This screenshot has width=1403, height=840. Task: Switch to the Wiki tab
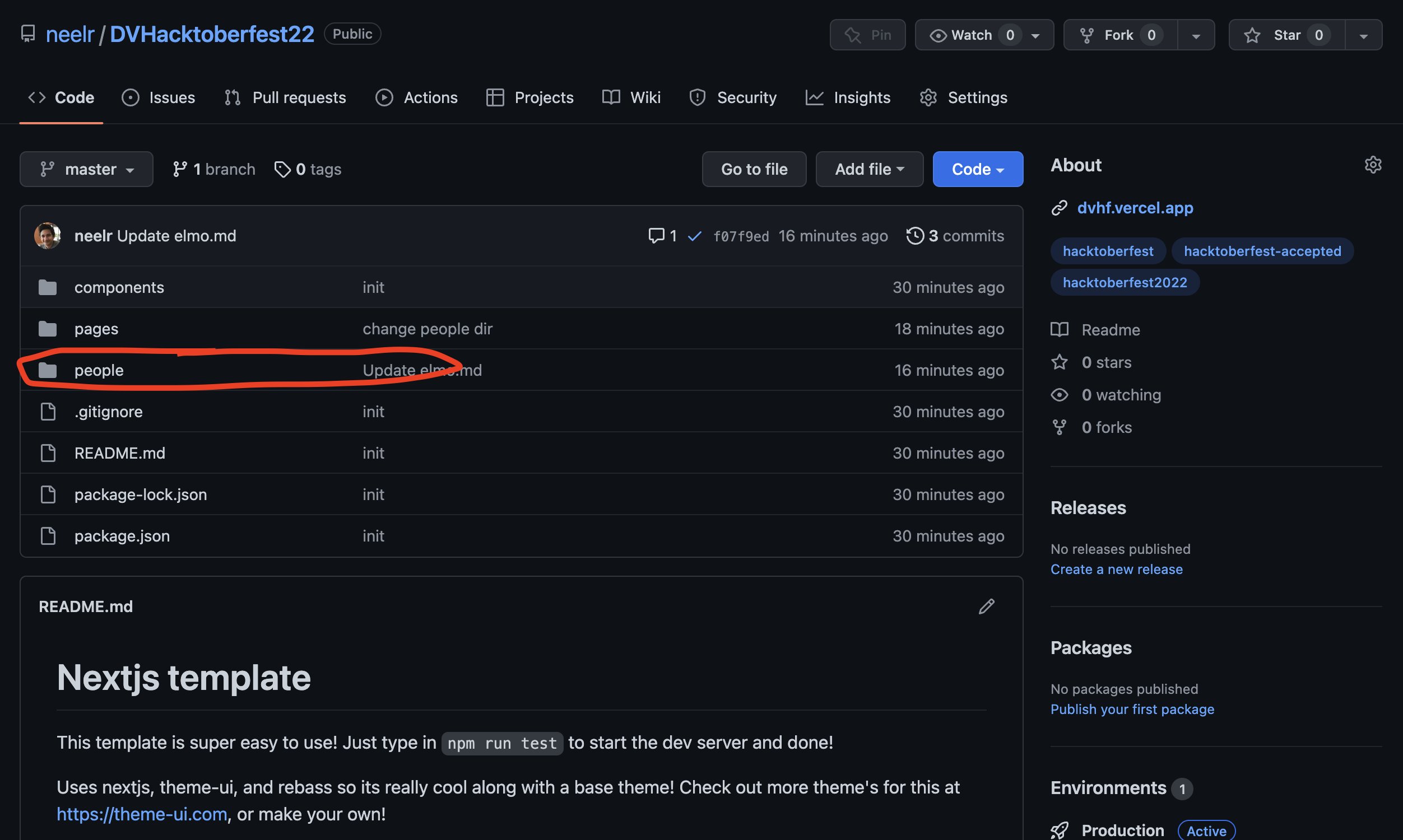pos(631,97)
